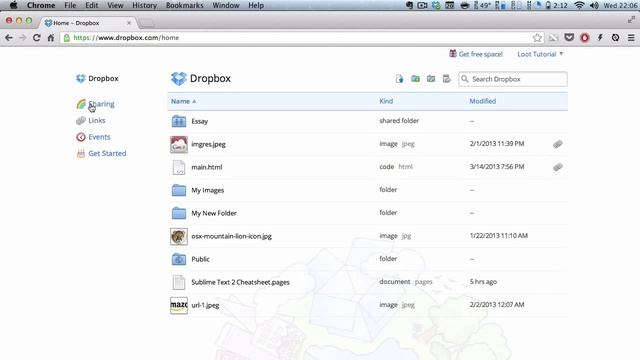Open the View menu
Image resolution: width=640 pixels, height=360 pixels.
tap(115, 5)
